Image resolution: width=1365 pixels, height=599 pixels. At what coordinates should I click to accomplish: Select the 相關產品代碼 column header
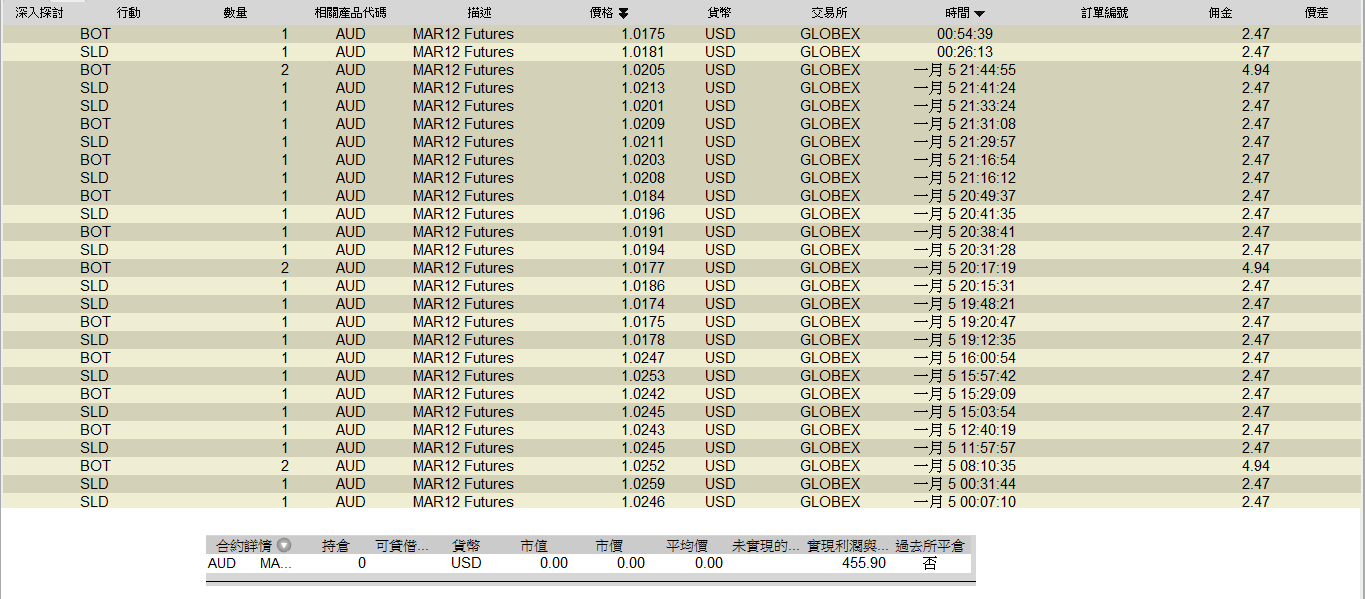(350, 13)
